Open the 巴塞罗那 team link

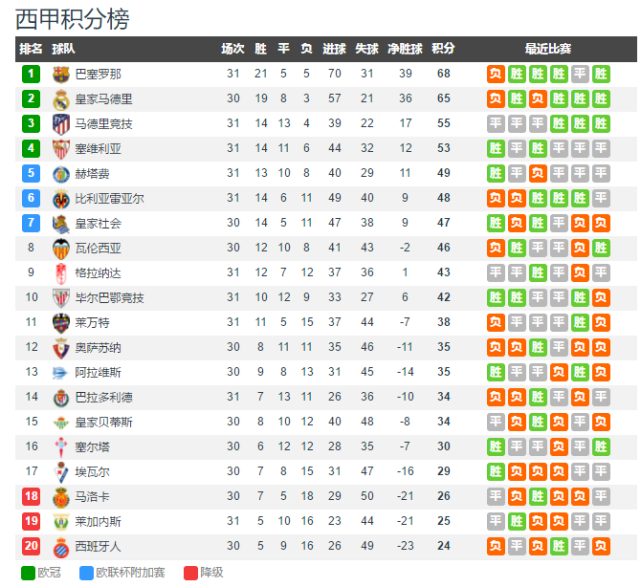98,74
